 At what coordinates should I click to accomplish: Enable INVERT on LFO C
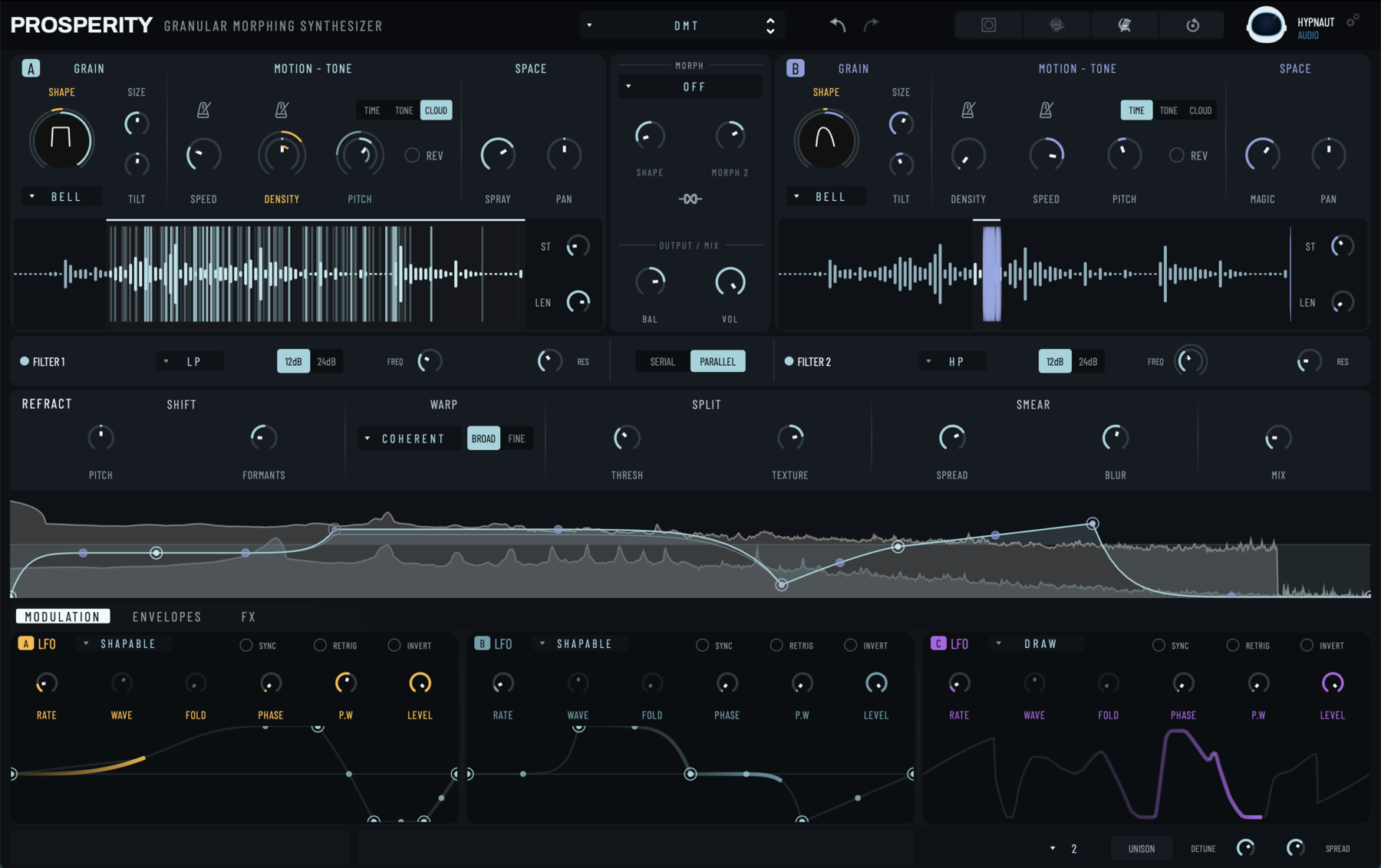1307,645
